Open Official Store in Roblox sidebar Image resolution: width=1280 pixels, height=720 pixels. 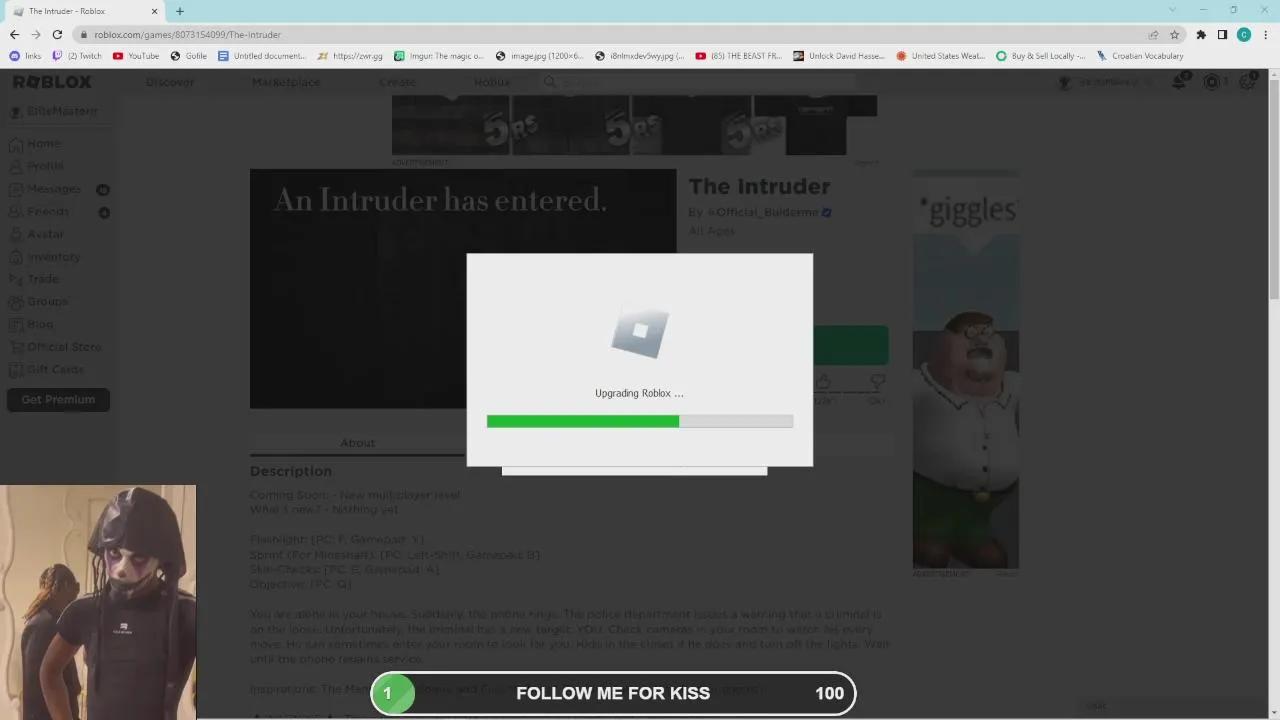point(55,347)
